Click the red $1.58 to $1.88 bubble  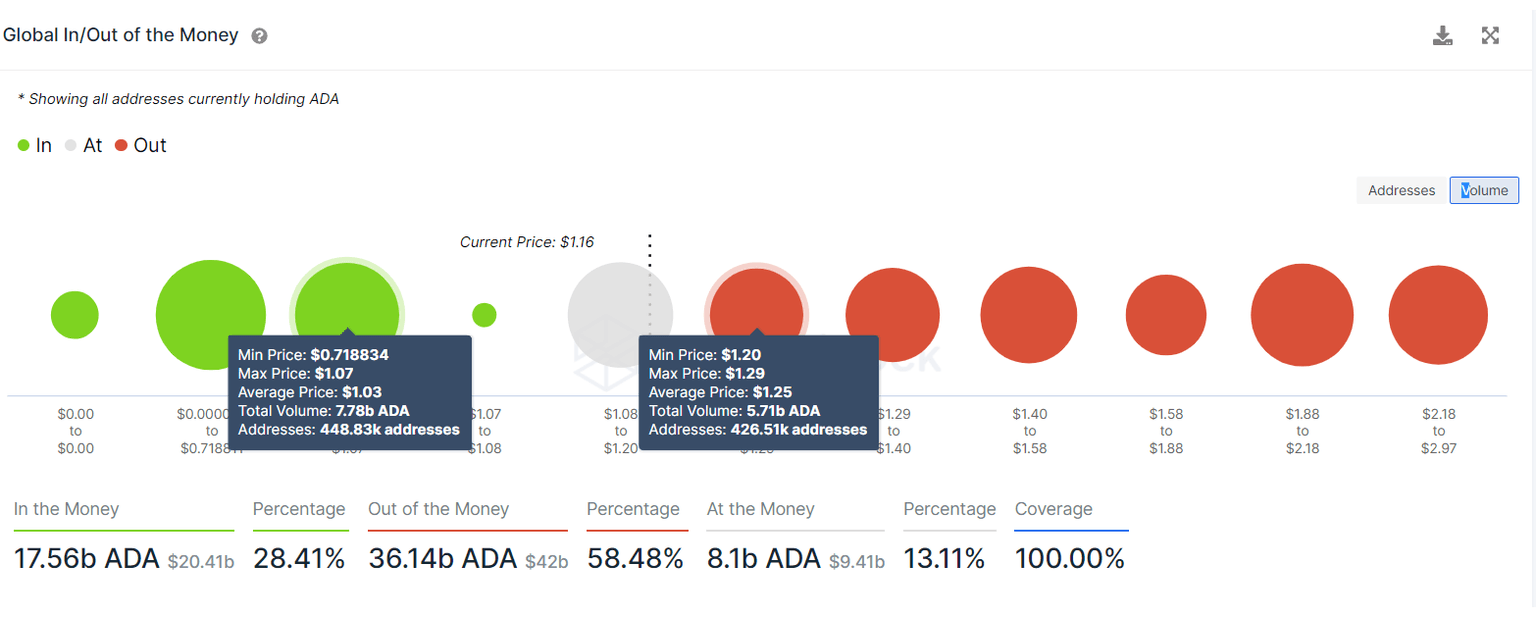point(1166,315)
